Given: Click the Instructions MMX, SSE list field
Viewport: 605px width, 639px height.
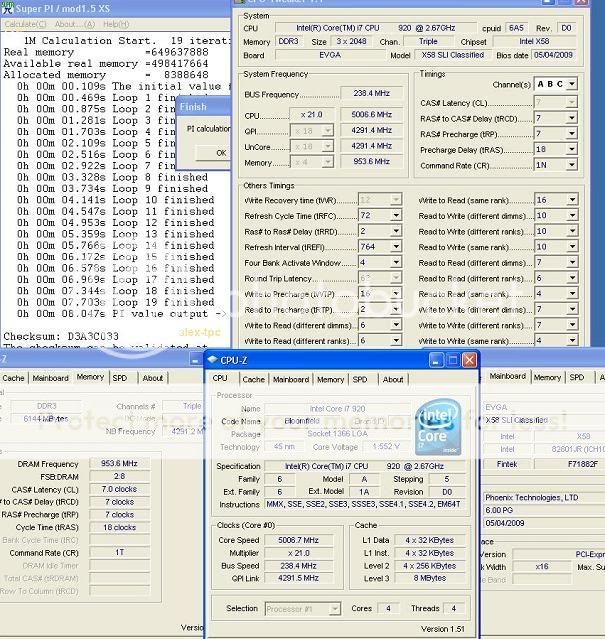Looking at the screenshot, I should tap(363, 505).
